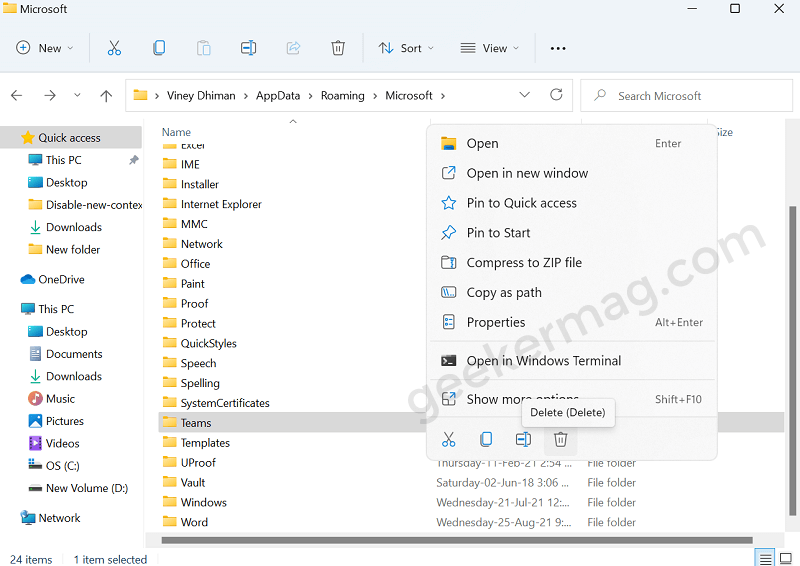Open OneDrive in the sidebar
Screen dimensions: 800x566
click(61, 279)
